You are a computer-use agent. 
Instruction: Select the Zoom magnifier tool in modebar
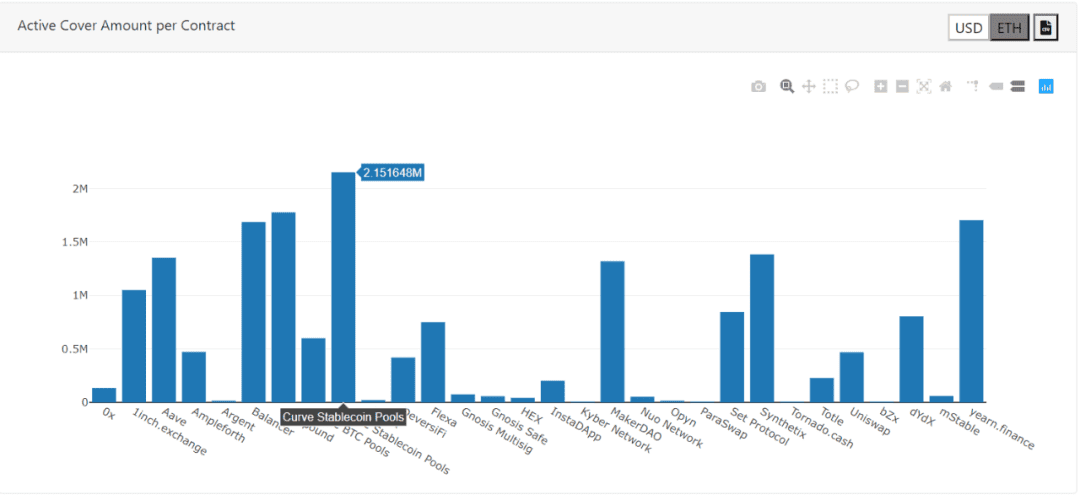(x=787, y=86)
